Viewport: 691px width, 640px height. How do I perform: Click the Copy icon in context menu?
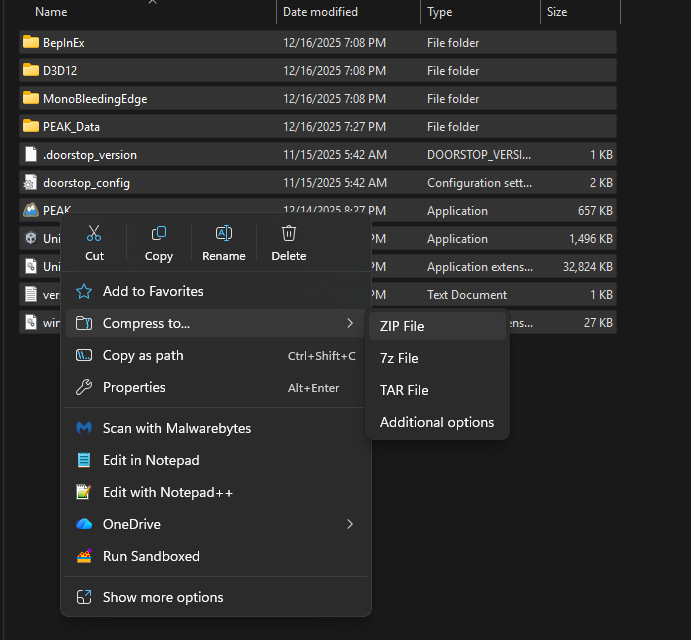(158, 234)
